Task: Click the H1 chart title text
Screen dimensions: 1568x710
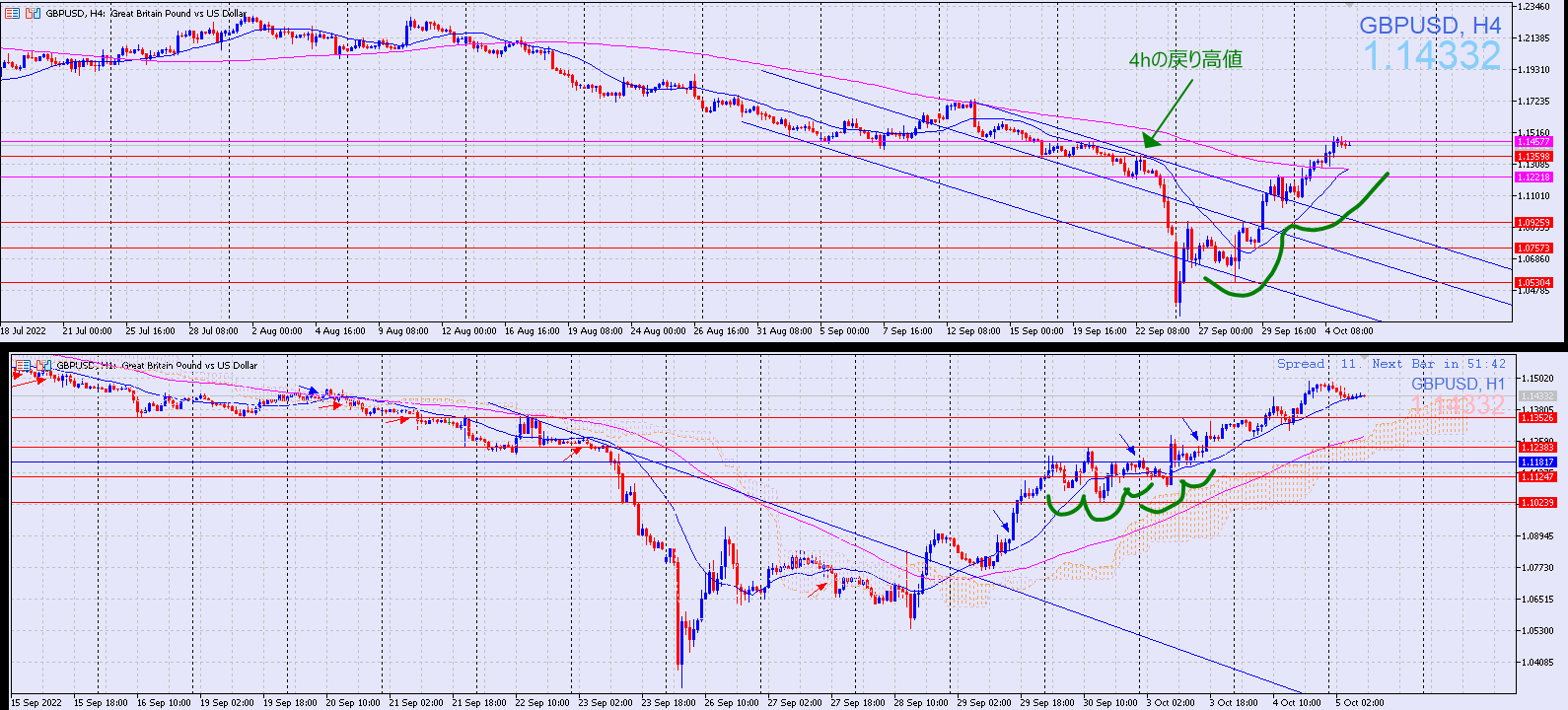Action: click(x=157, y=366)
